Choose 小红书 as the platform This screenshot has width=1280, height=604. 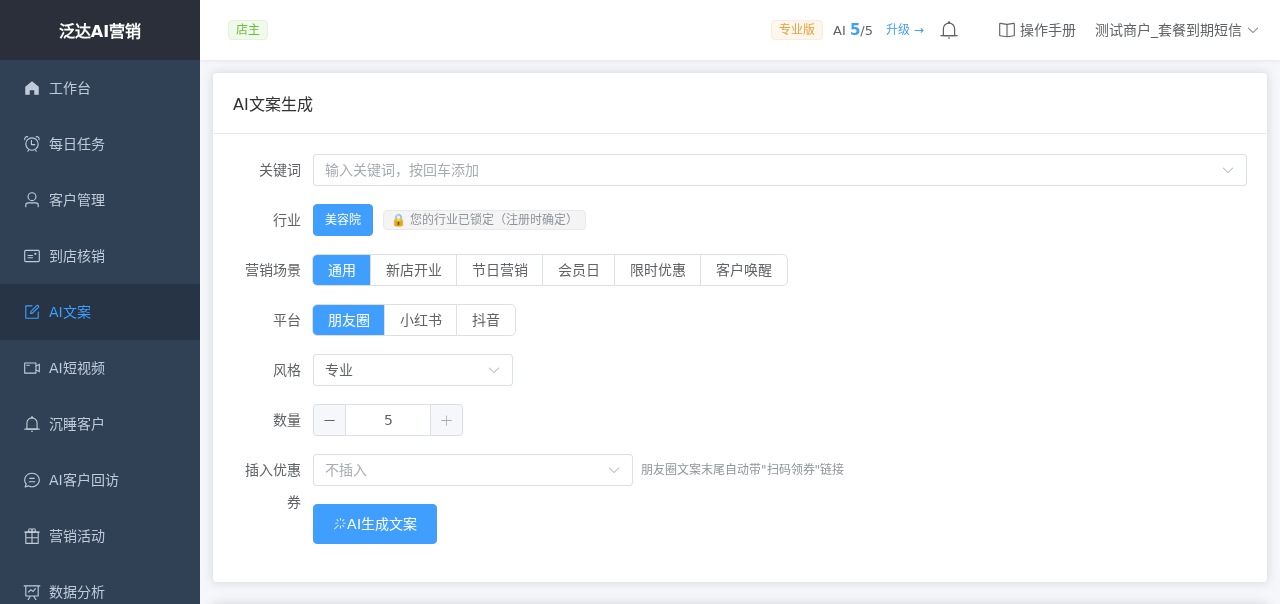[421, 320]
